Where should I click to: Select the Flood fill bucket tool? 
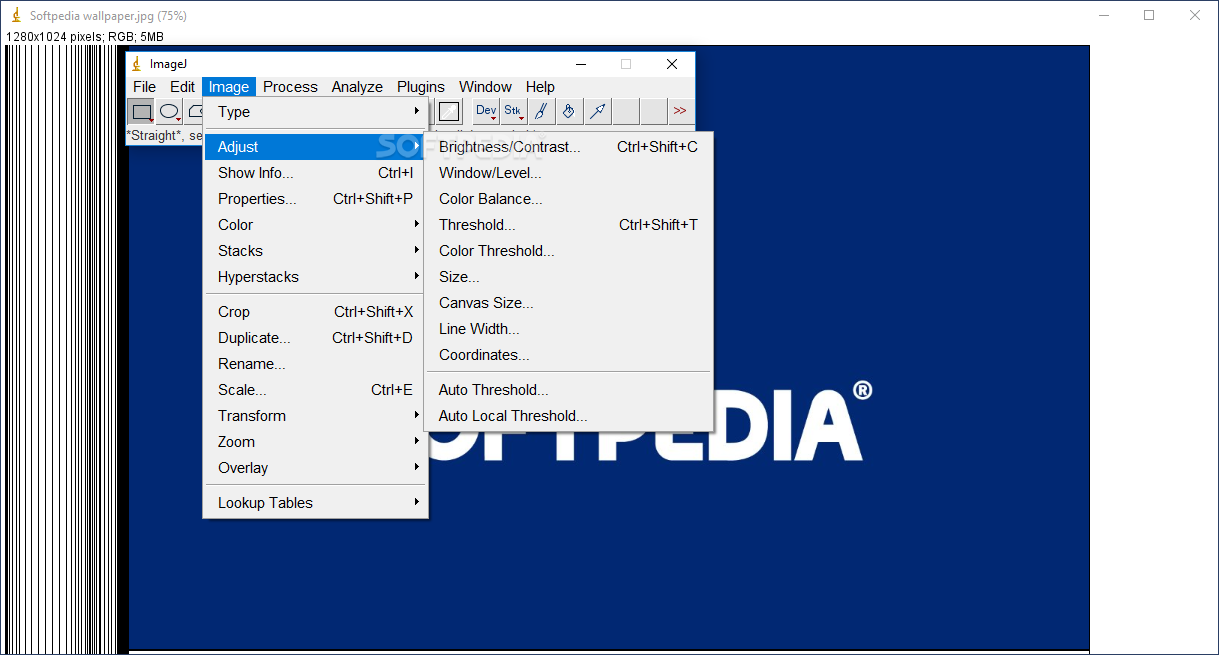[569, 111]
